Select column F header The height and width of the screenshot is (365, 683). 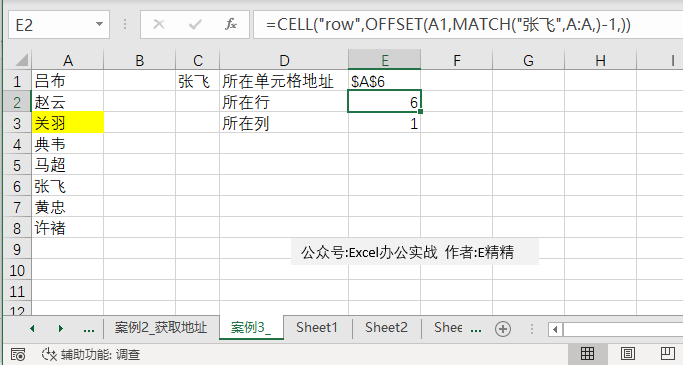456,60
